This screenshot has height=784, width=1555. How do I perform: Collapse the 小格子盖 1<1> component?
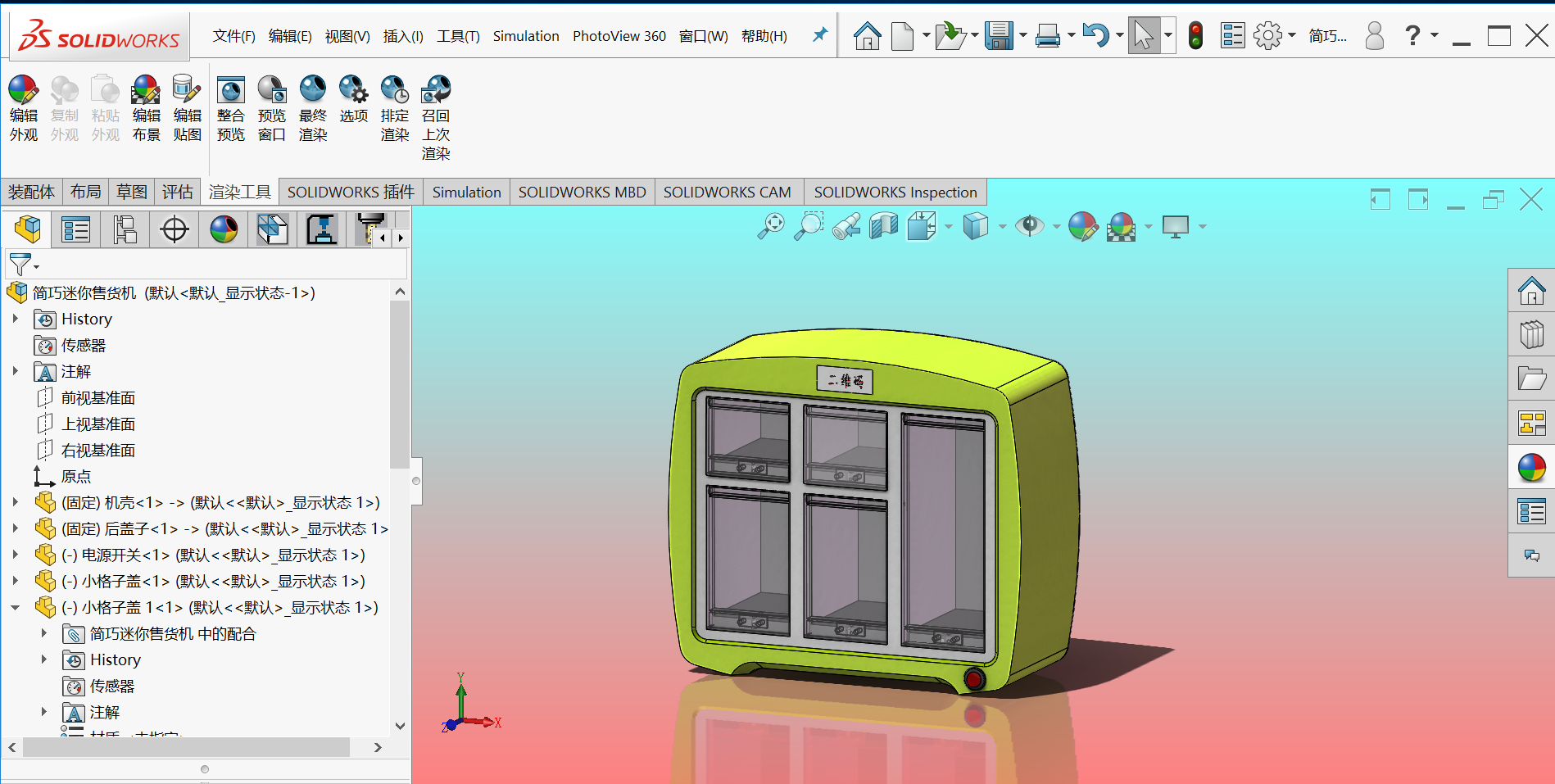click(x=15, y=607)
